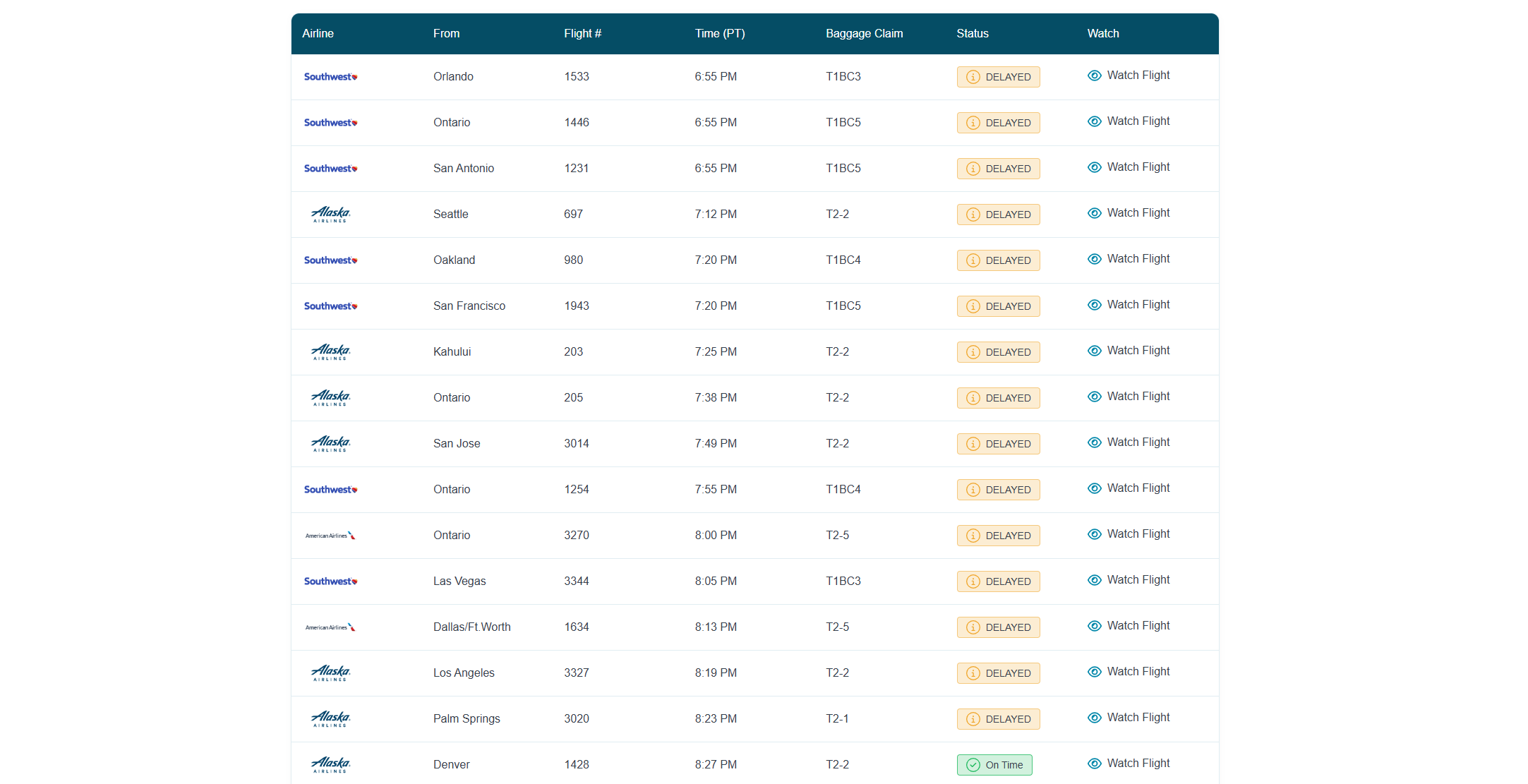The image size is (1528, 784).
Task: Click the Airline column header
Action: tap(318, 33)
